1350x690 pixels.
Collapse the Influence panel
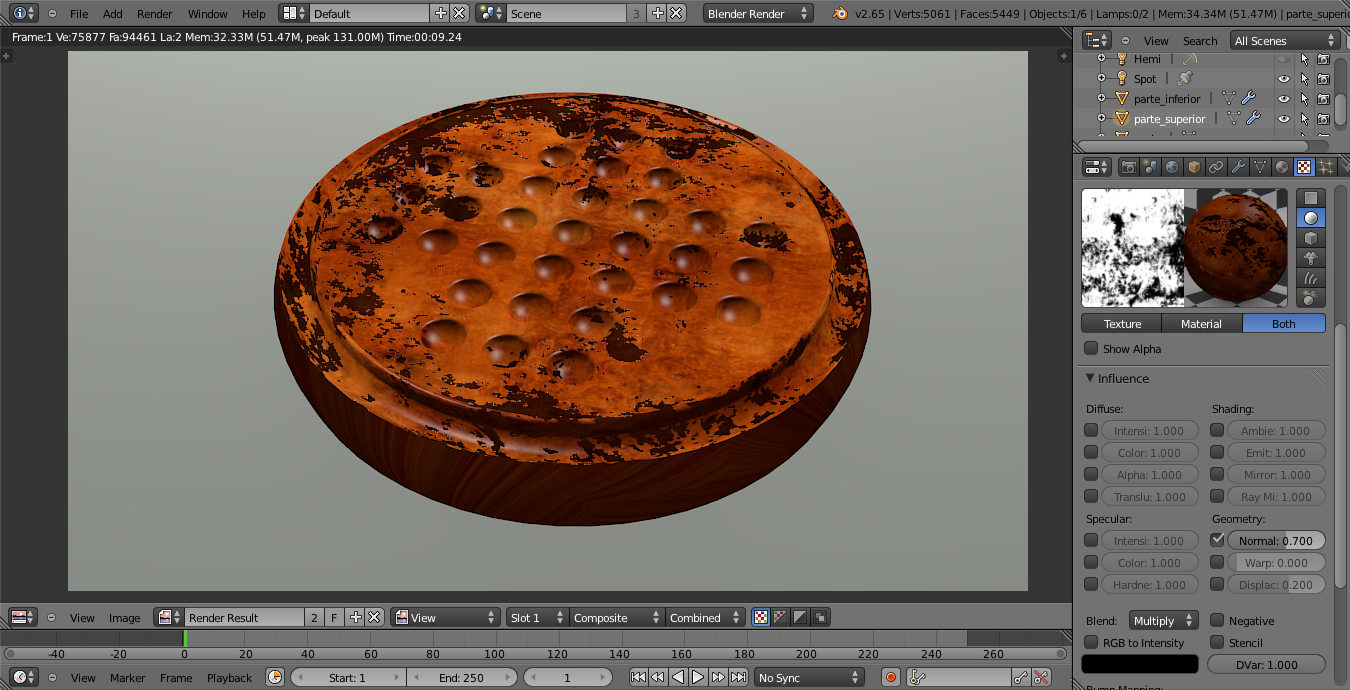pyautogui.click(x=1091, y=379)
